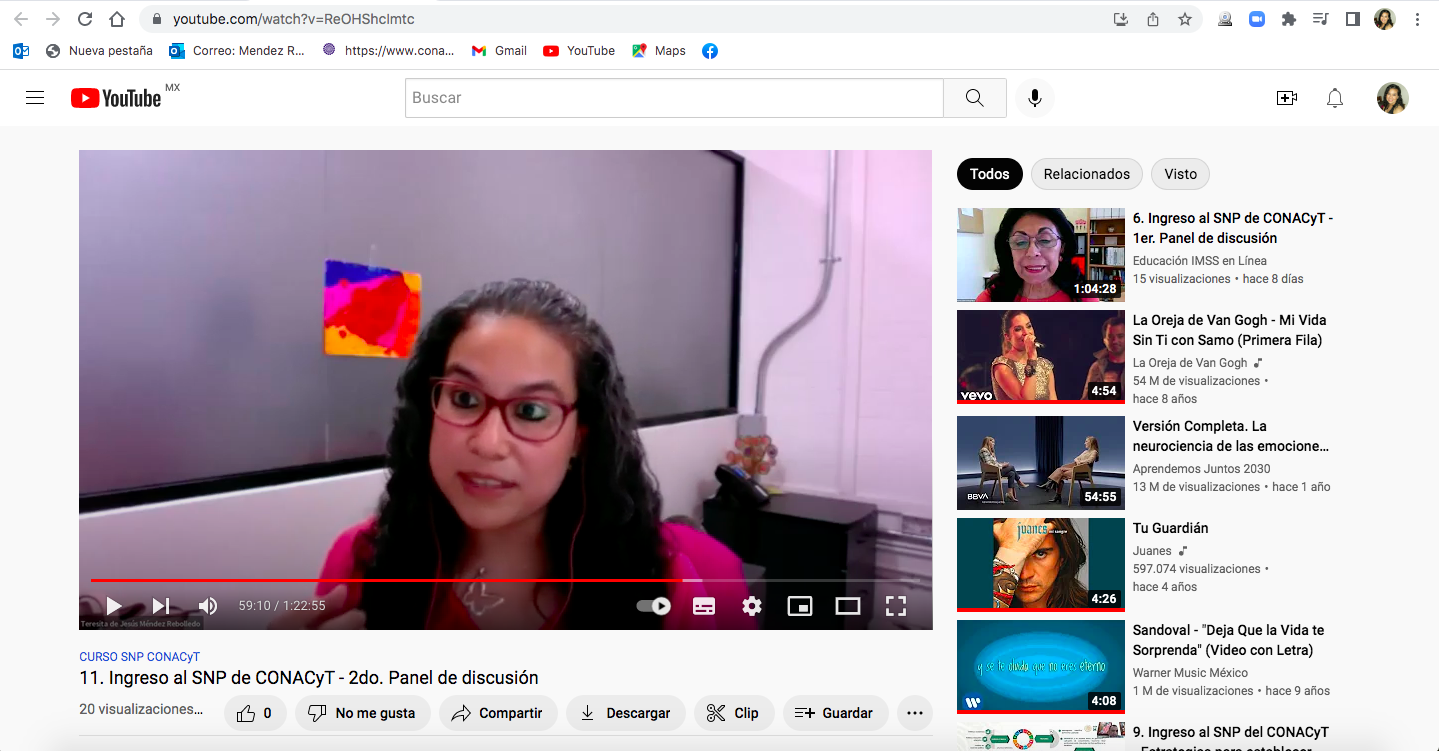The image size is (1439, 751).
Task: Click title 'La Oreja de Van Gogh - Mi Vida'
Action: pyautogui.click(x=1230, y=330)
